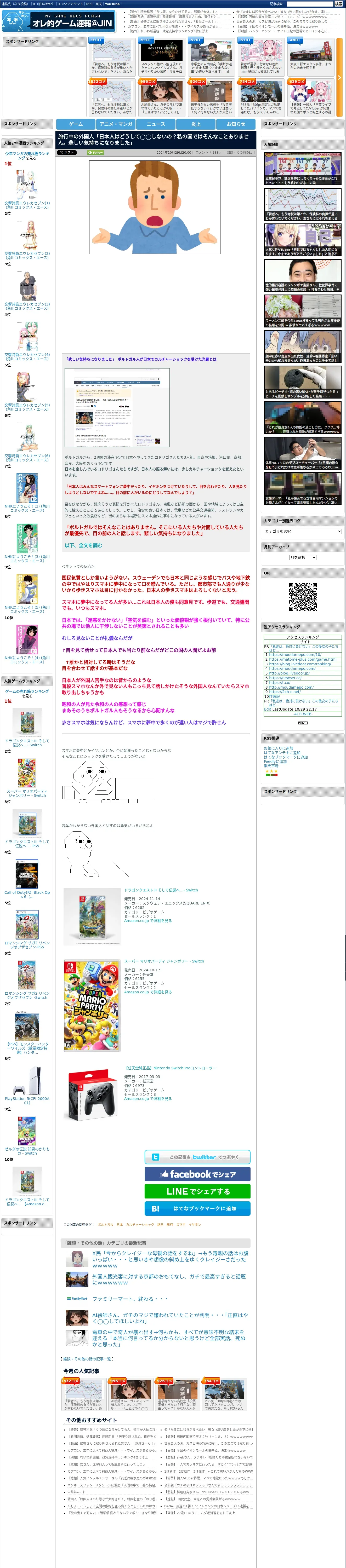Click the スーパー マリオパーティ ジャンボリー - Switch title link
The height and width of the screenshot is (1568, 346).
(164, 961)
